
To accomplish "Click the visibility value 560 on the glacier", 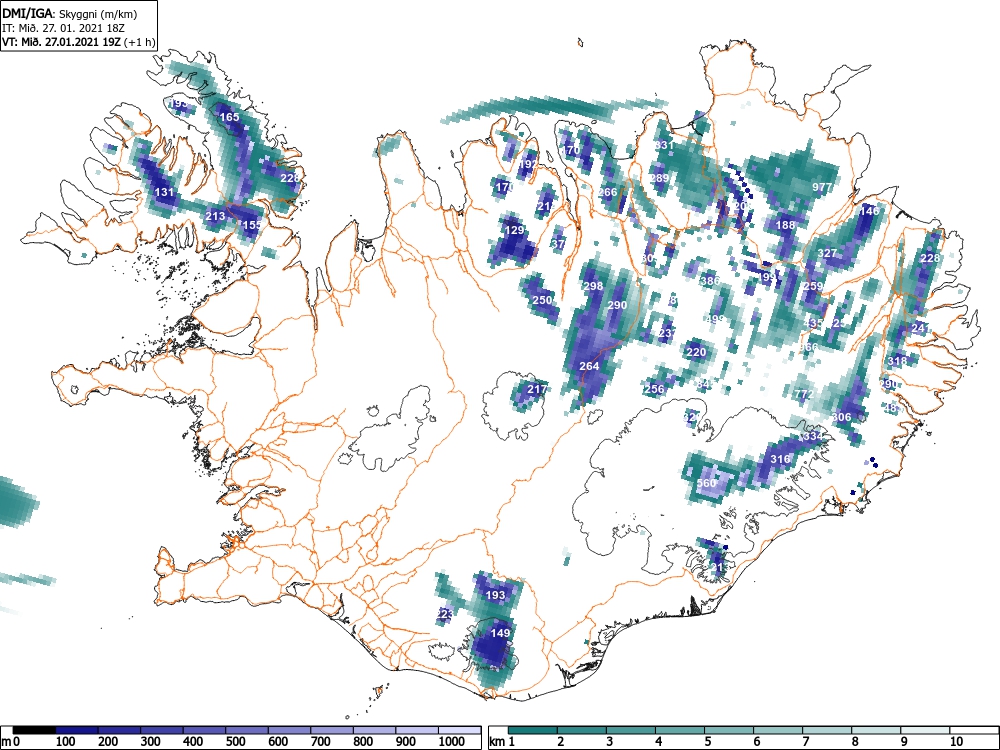I will coord(706,483).
